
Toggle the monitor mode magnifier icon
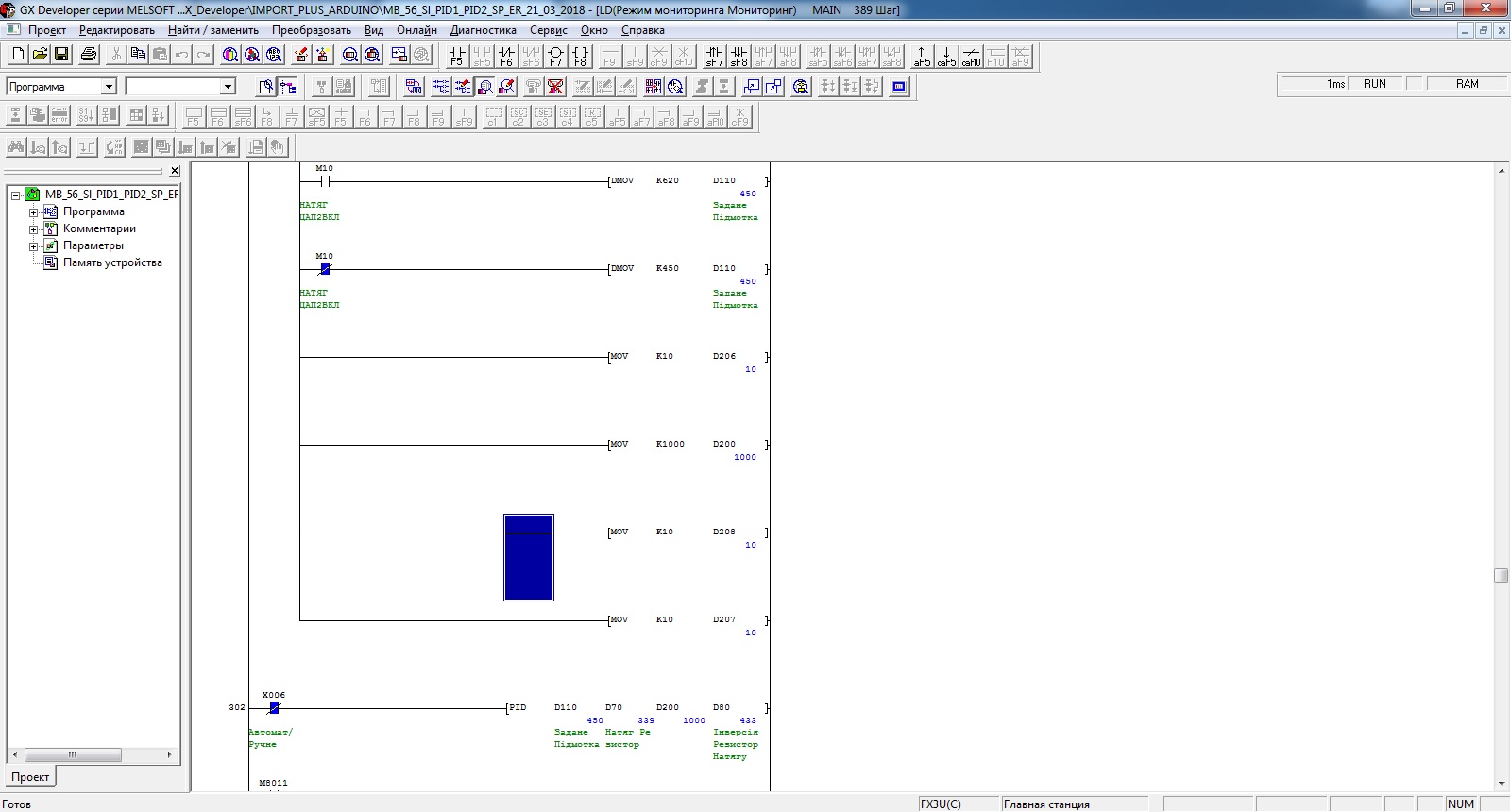pos(484,87)
